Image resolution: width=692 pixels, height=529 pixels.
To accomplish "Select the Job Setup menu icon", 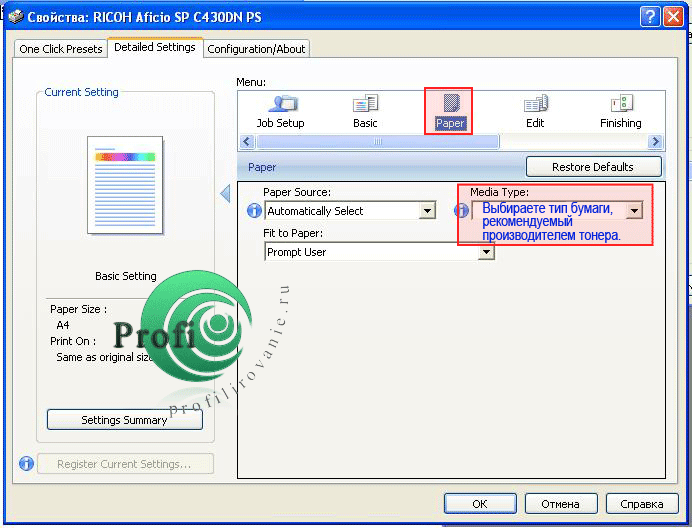I will click(x=280, y=110).
